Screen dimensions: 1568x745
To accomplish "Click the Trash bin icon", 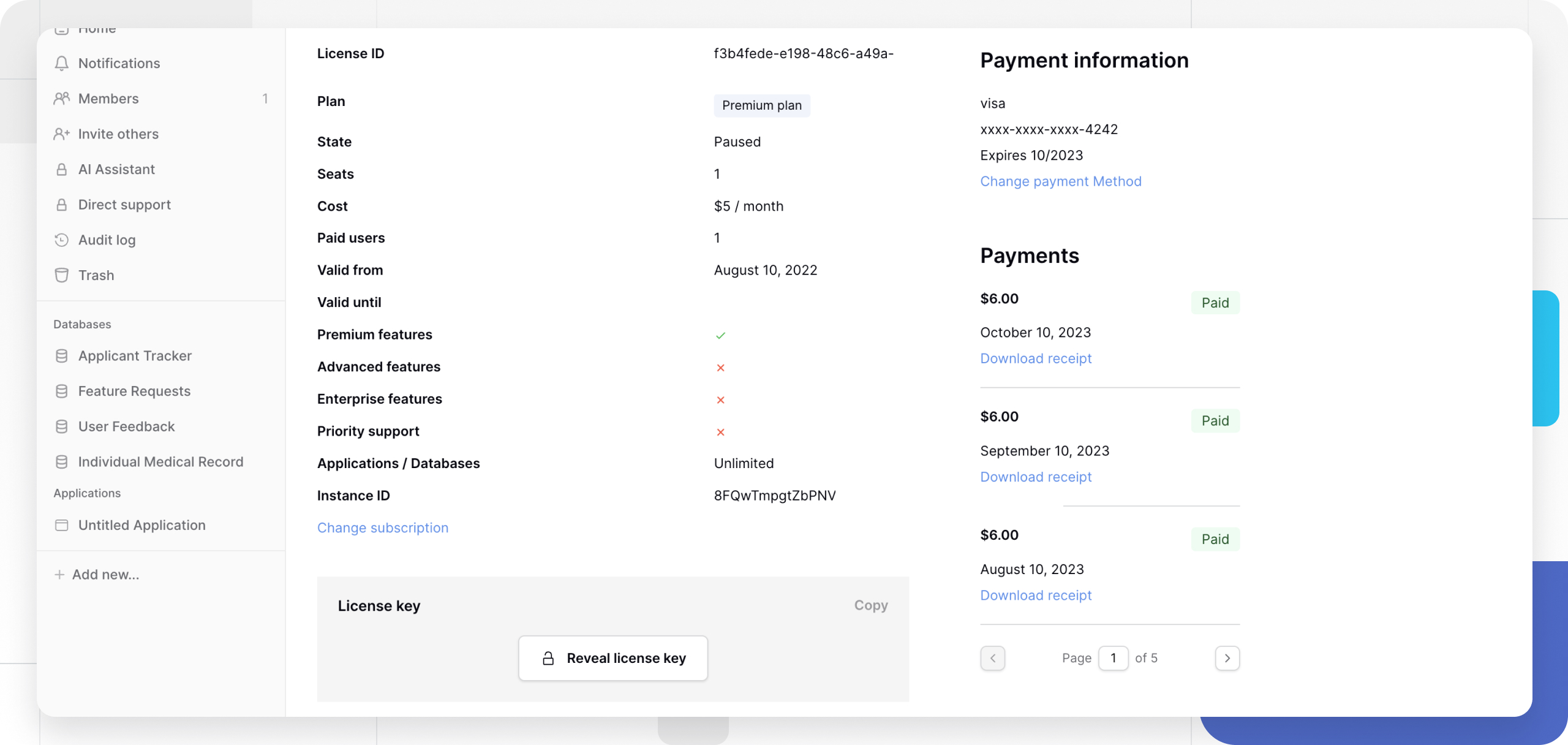I will (x=61, y=276).
